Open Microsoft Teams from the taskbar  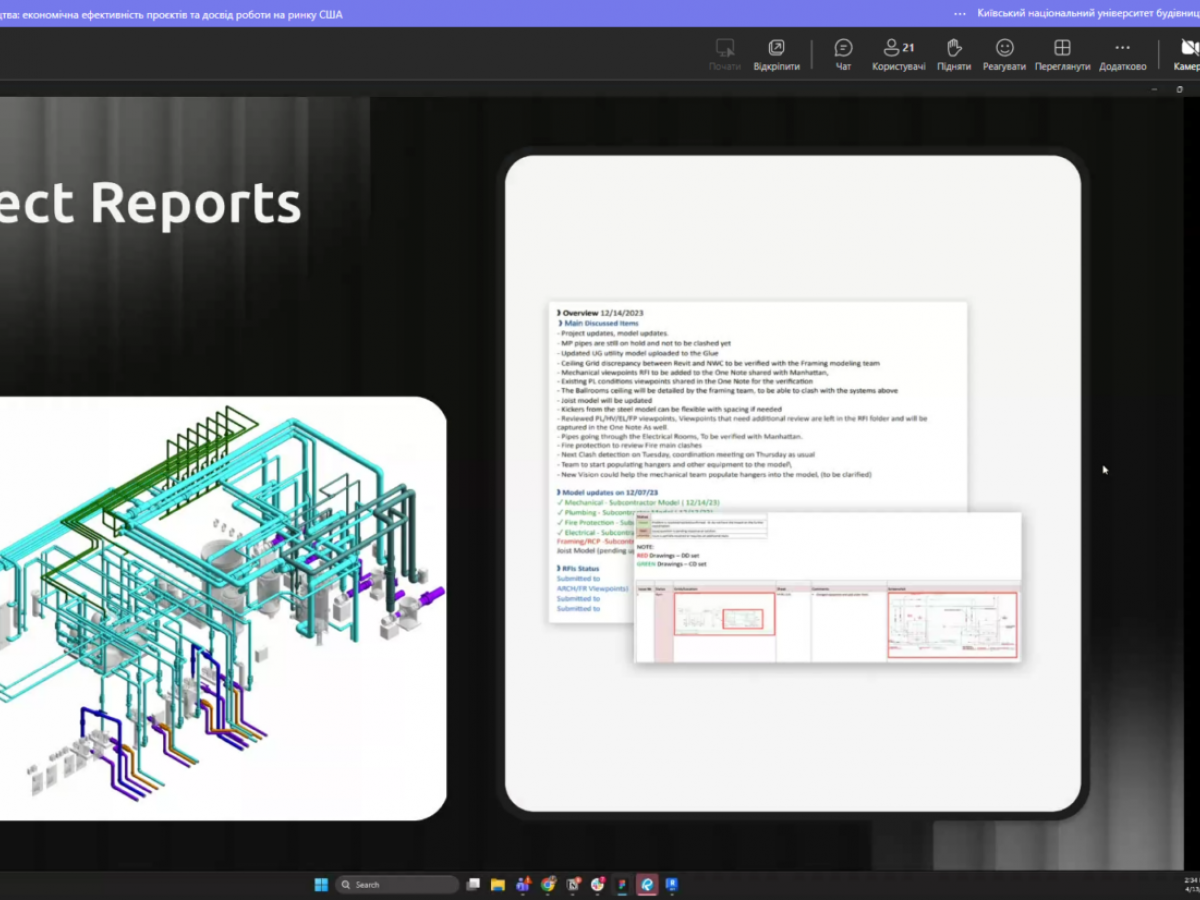523,885
